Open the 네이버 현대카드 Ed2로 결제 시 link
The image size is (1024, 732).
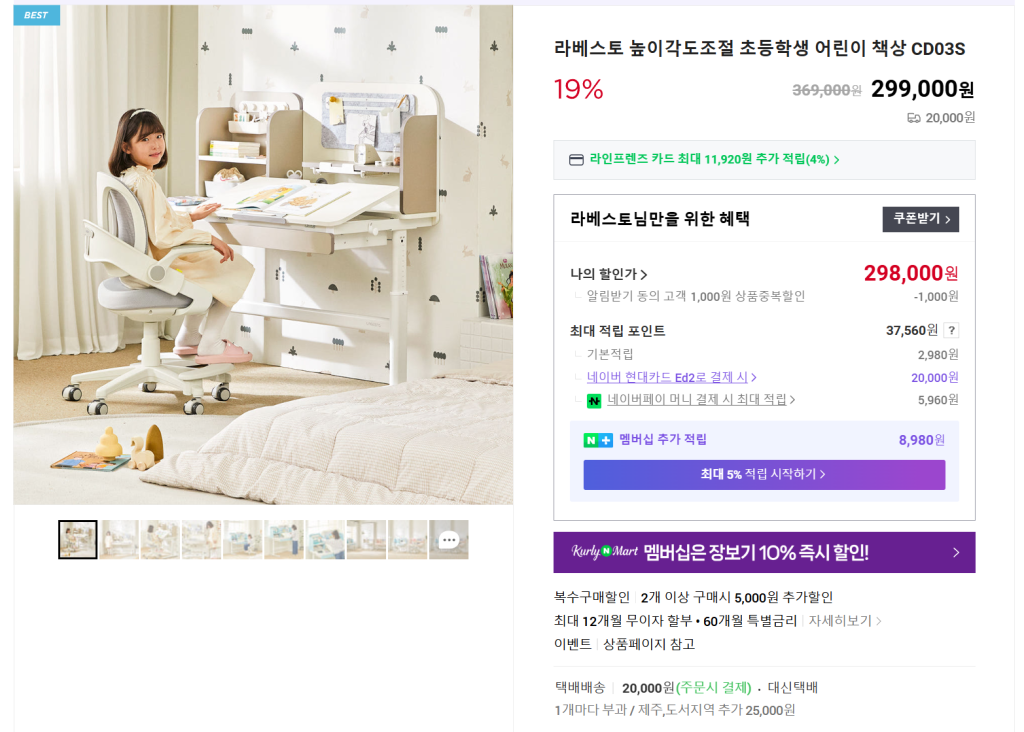(x=671, y=377)
